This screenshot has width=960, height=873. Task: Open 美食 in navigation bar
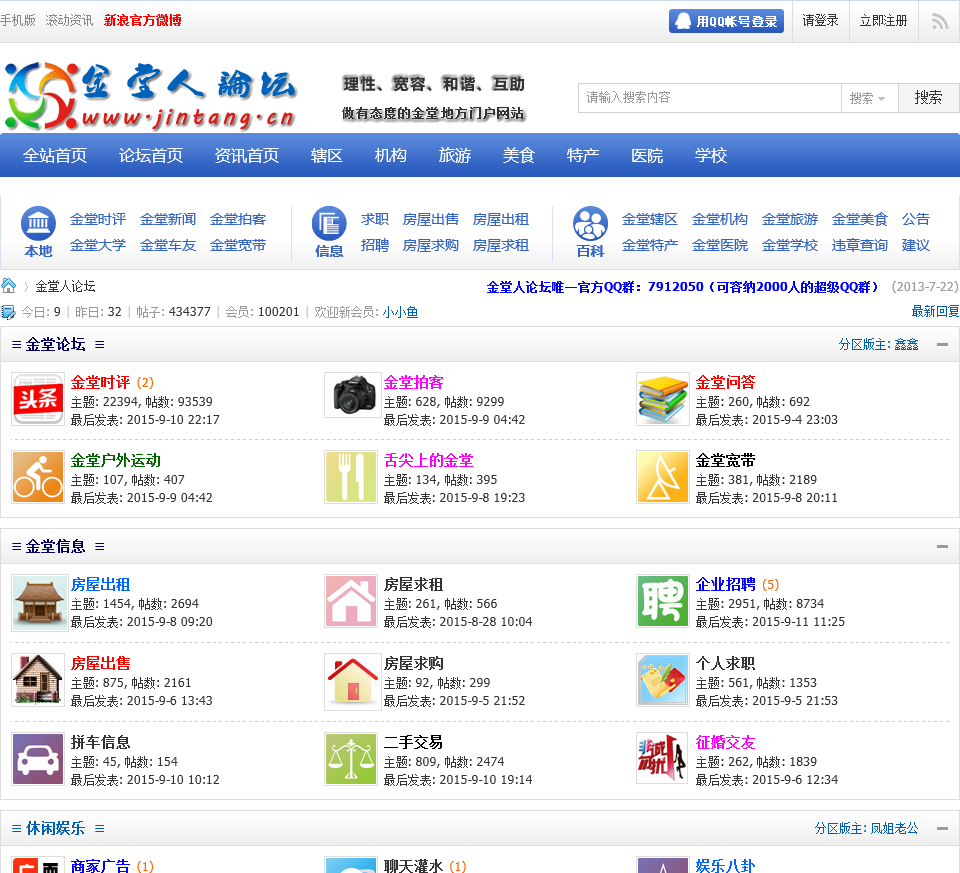click(519, 155)
